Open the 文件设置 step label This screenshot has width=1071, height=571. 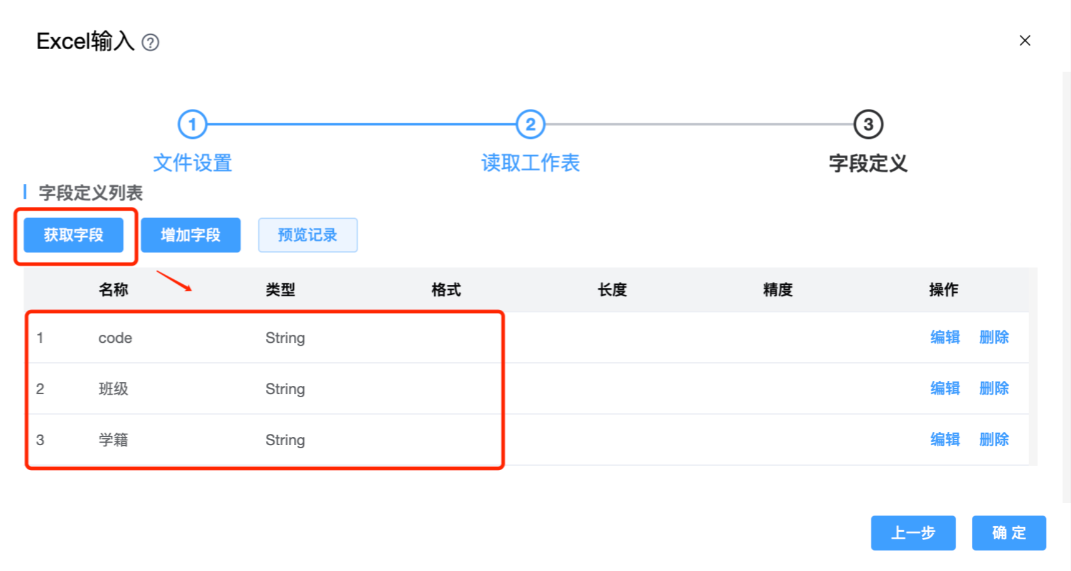(x=192, y=163)
